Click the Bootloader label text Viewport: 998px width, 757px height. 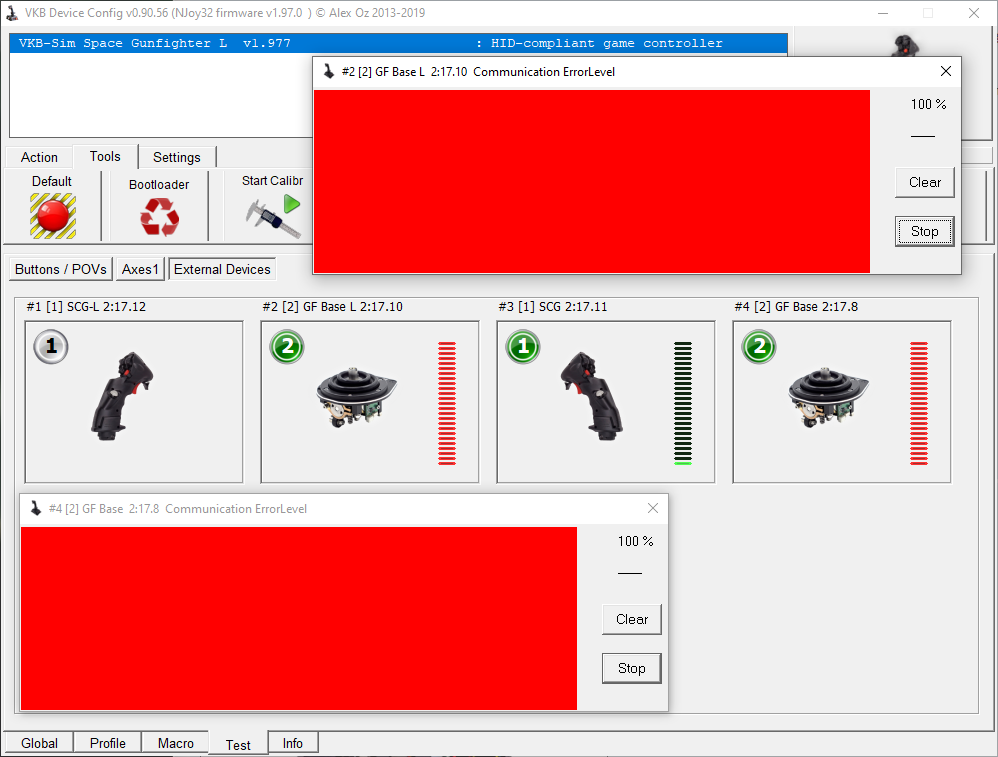(159, 185)
